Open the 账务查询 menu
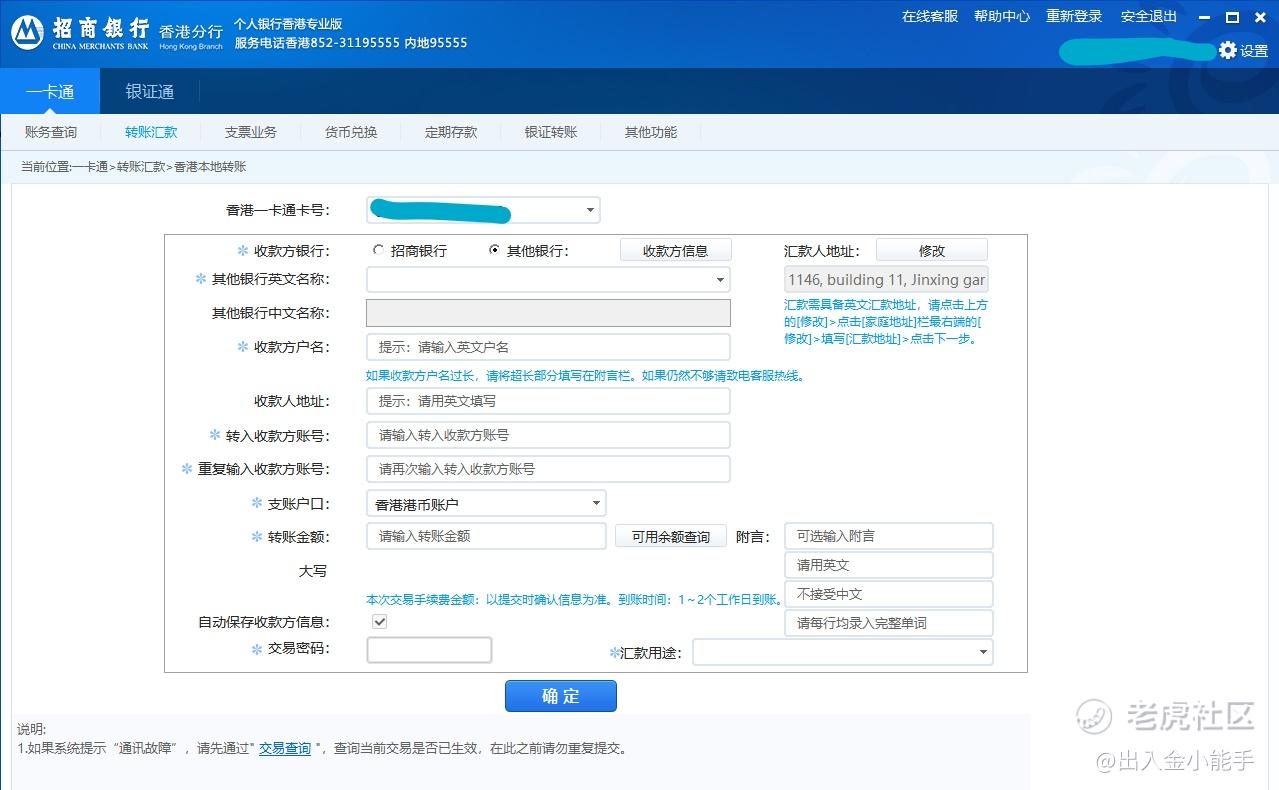The image size is (1279, 790). pos(50,132)
